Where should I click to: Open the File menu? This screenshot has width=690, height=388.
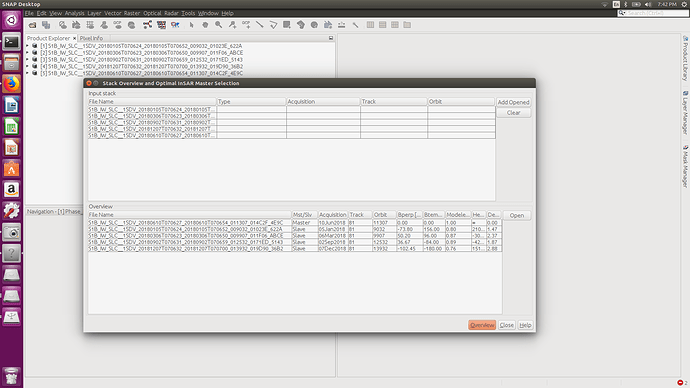click(29, 13)
